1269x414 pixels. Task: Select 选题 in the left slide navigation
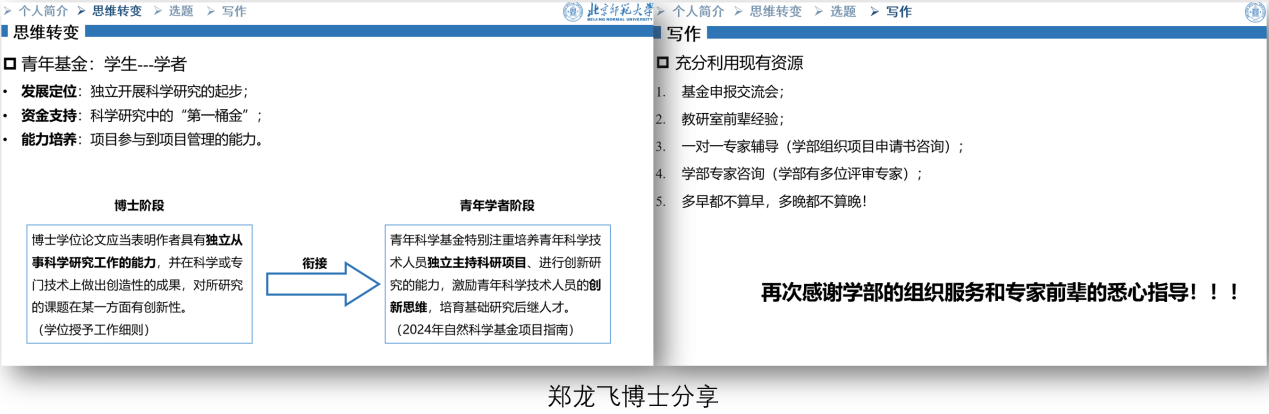coord(180,11)
